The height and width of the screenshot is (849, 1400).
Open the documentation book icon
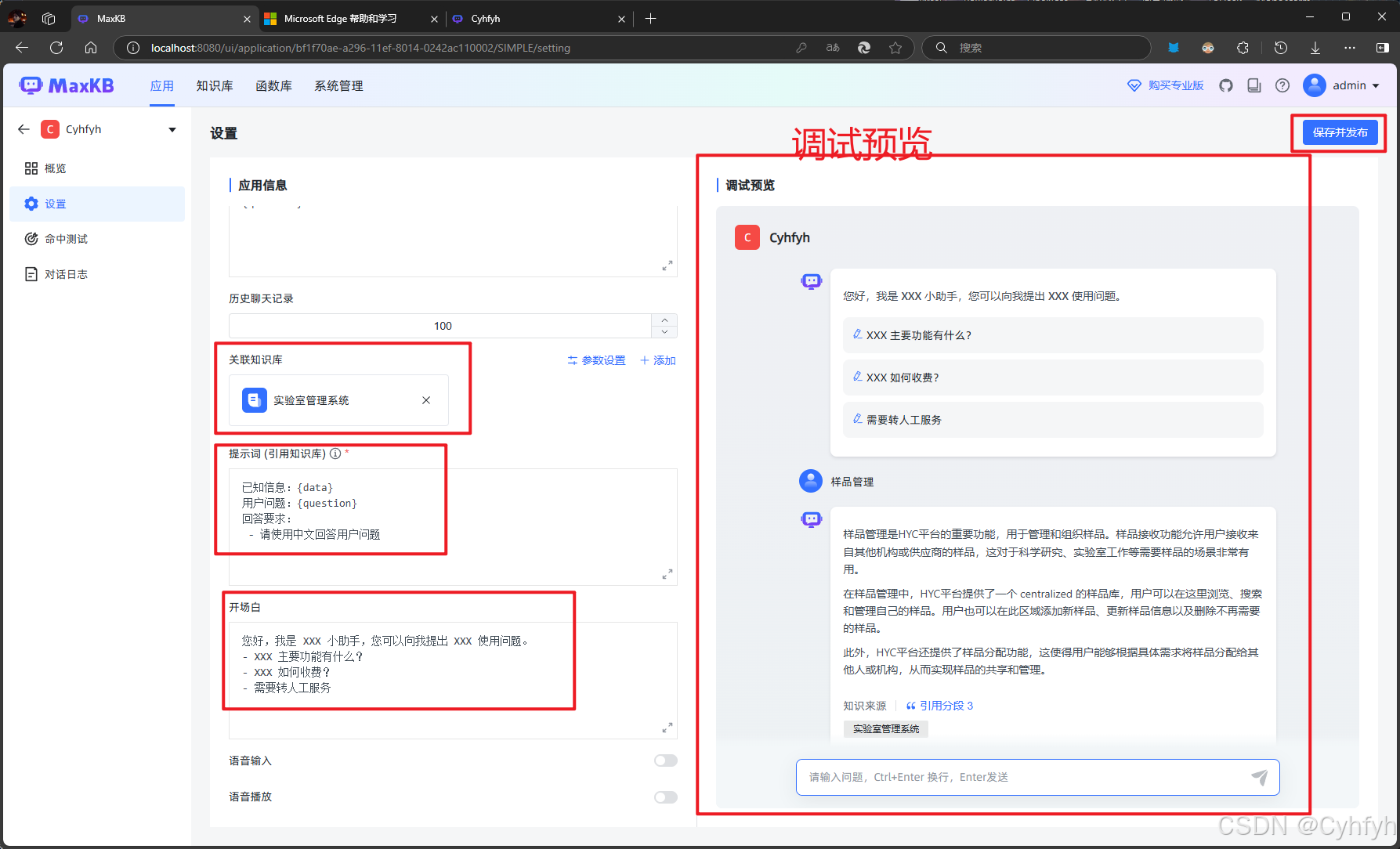[1254, 85]
